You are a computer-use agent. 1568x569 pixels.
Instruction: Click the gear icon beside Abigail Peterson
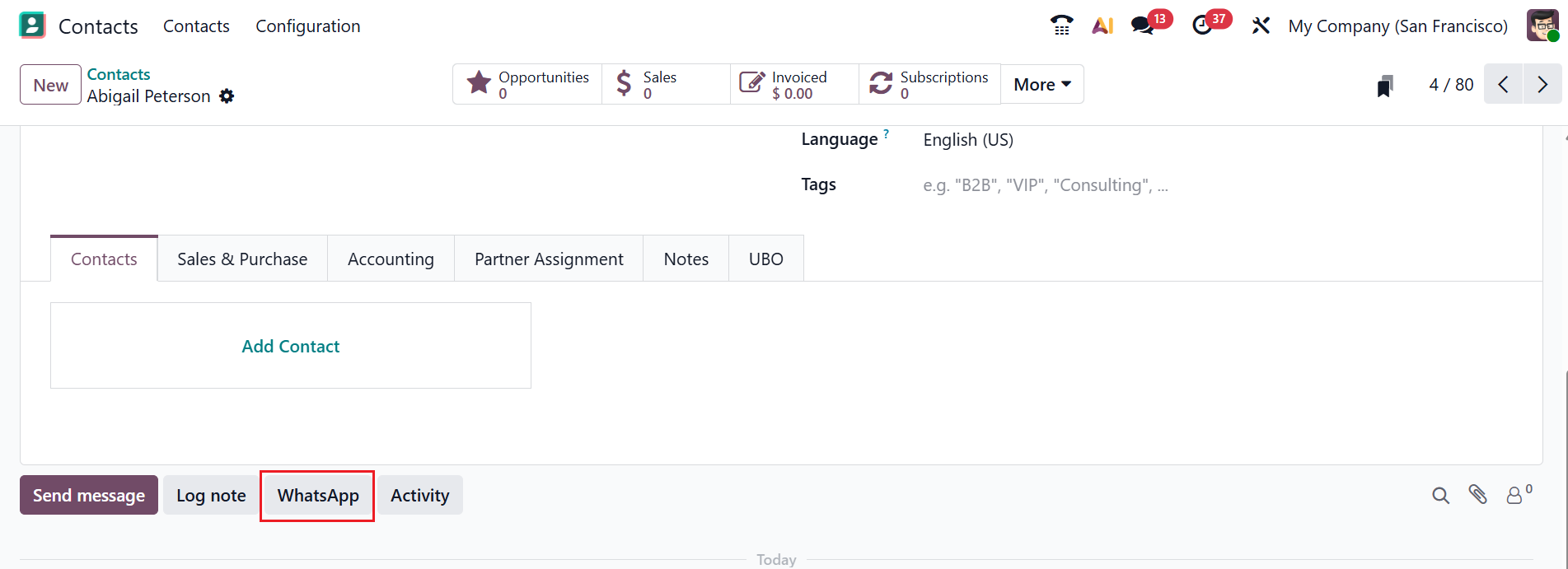(x=227, y=96)
